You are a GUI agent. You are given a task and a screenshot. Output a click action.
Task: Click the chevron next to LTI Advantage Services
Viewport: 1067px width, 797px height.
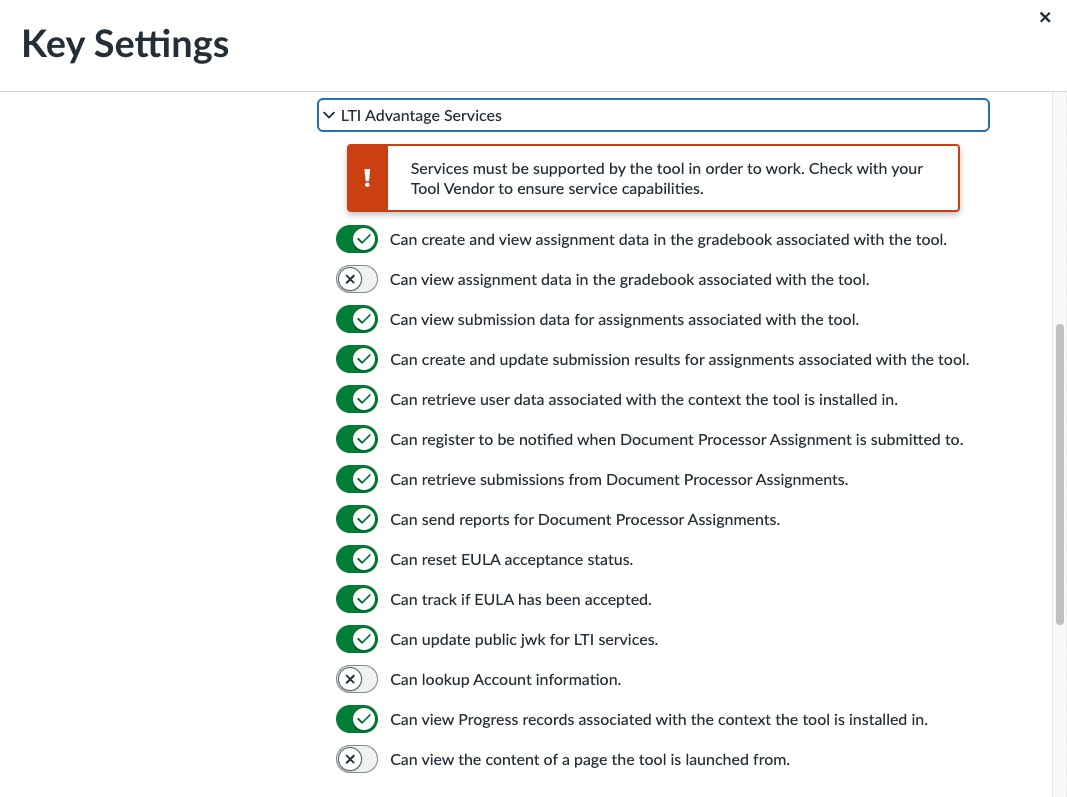click(x=330, y=115)
